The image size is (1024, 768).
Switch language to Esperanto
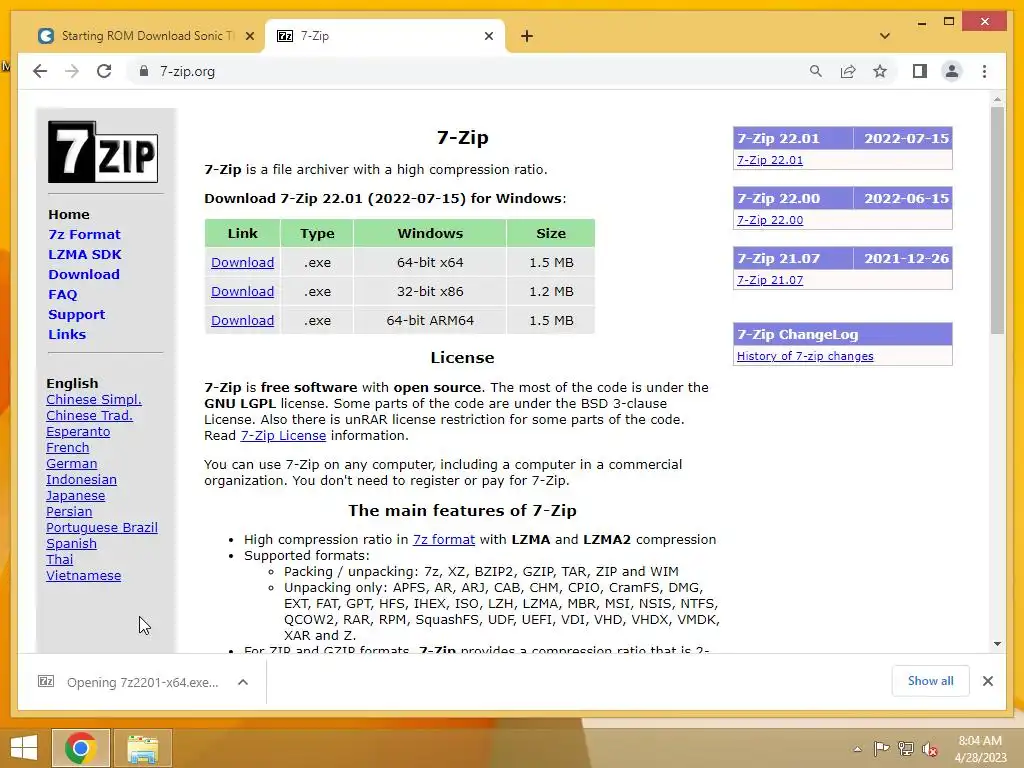pyautogui.click(x=78, y=432)
